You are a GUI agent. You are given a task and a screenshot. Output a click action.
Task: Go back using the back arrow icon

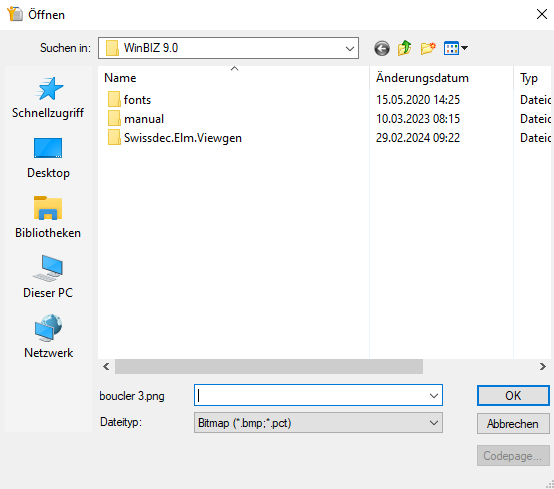tap(382, 48)
